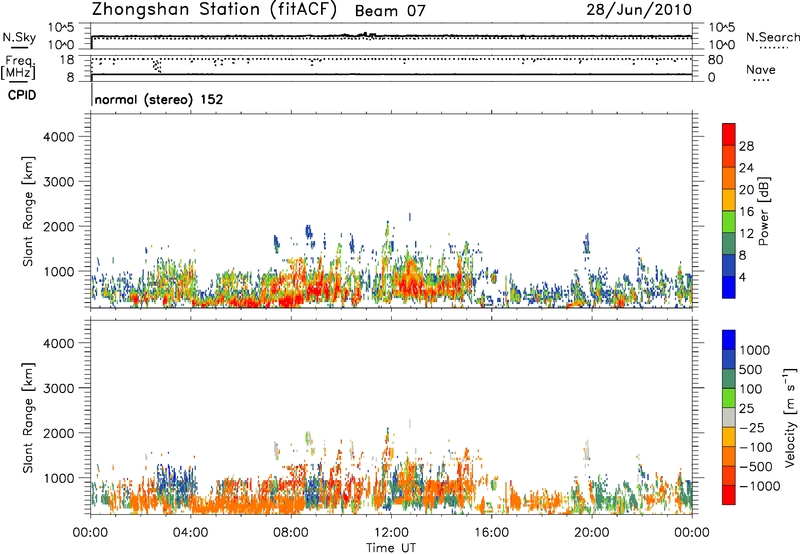Viewport: 800px width, 554px height.
Task: Click the grey -25 to 25 velocity swatch
Action: 729,418
